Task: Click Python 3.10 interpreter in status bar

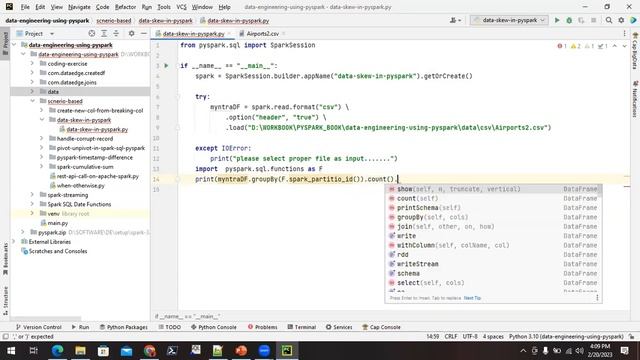Action: coord(566,337)
